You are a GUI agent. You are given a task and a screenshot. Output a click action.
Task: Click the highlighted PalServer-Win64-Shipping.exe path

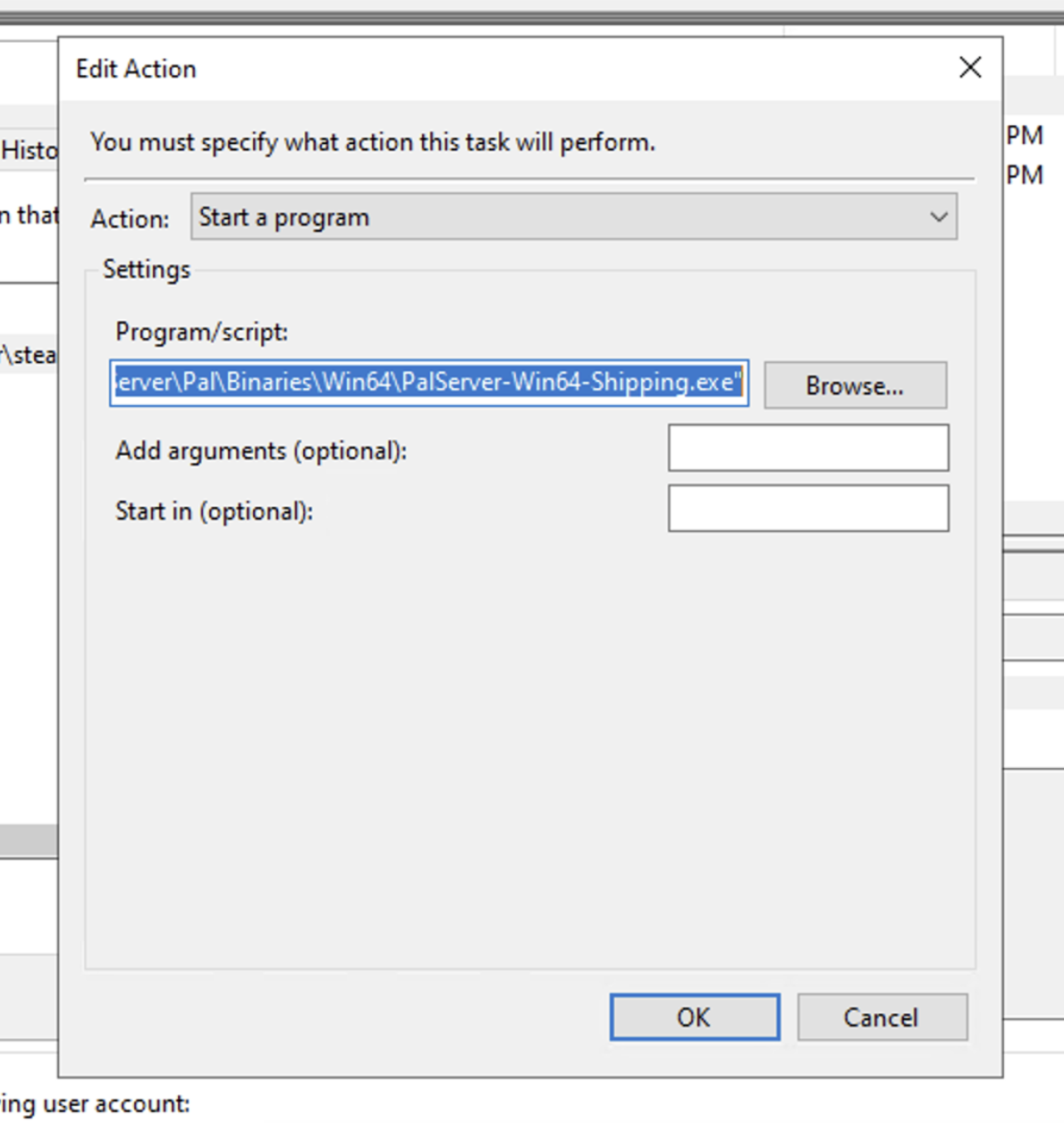coord(429,383)
